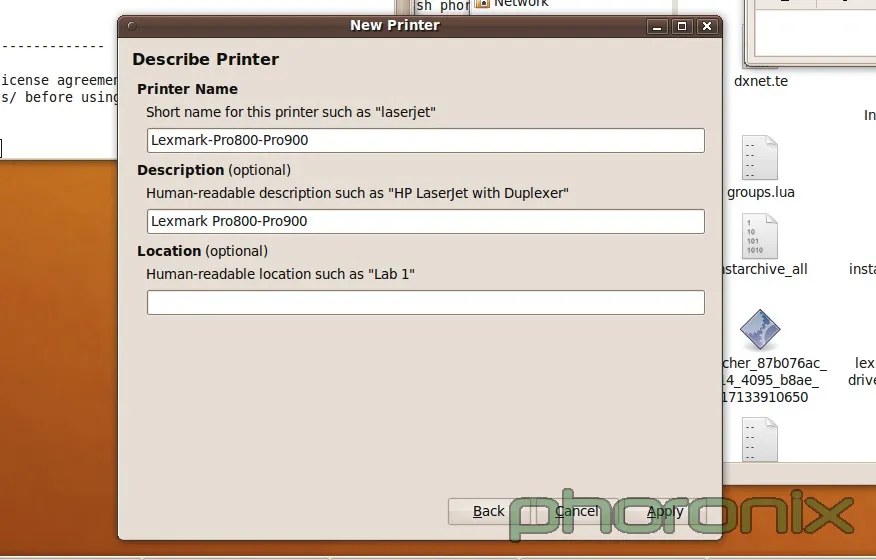The width and height of the screenshot is (876, 560).
Task: Click the groups.lua file label
Action: point(761,192)
